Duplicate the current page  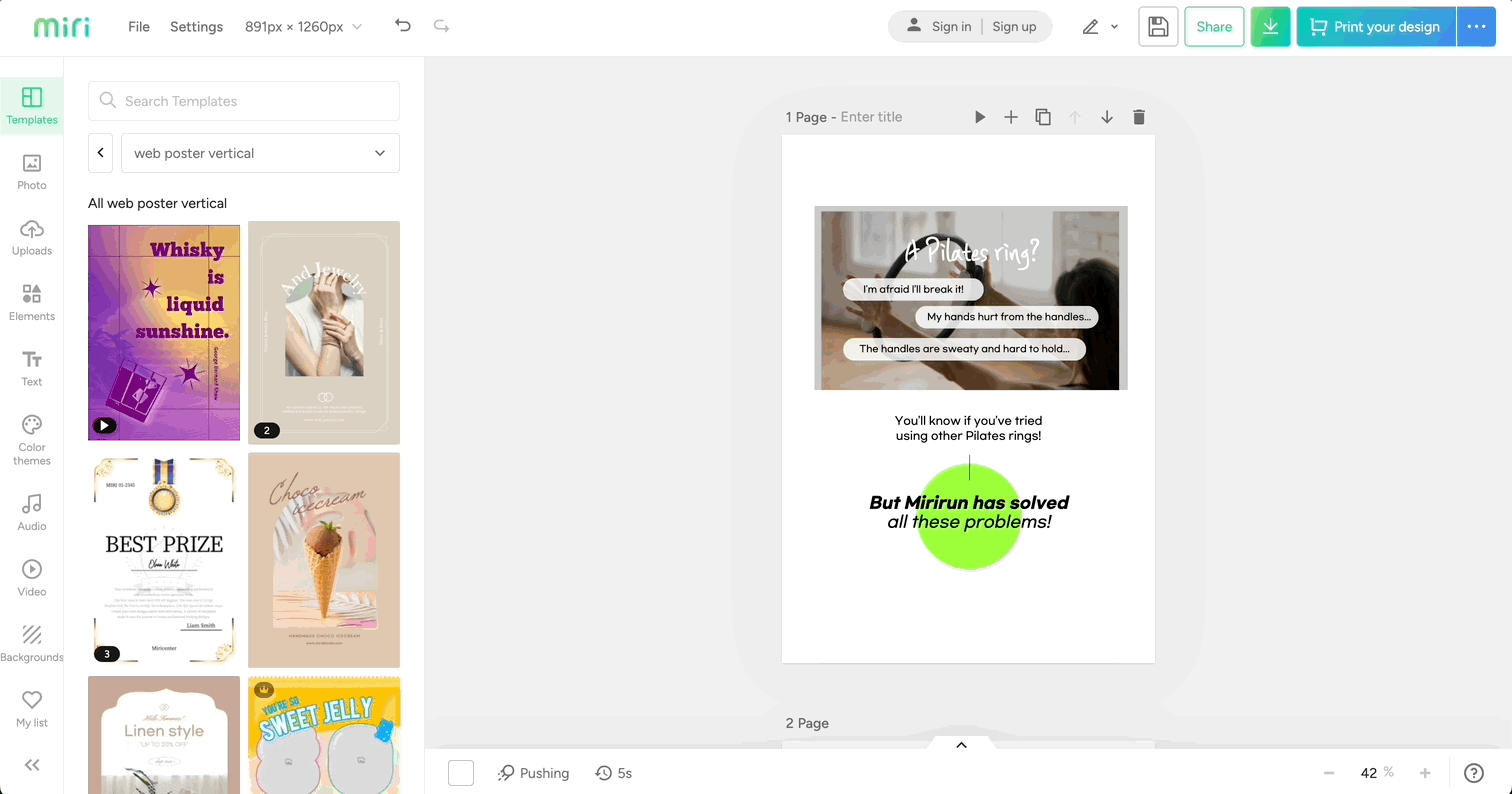(x=1043, y=117)
